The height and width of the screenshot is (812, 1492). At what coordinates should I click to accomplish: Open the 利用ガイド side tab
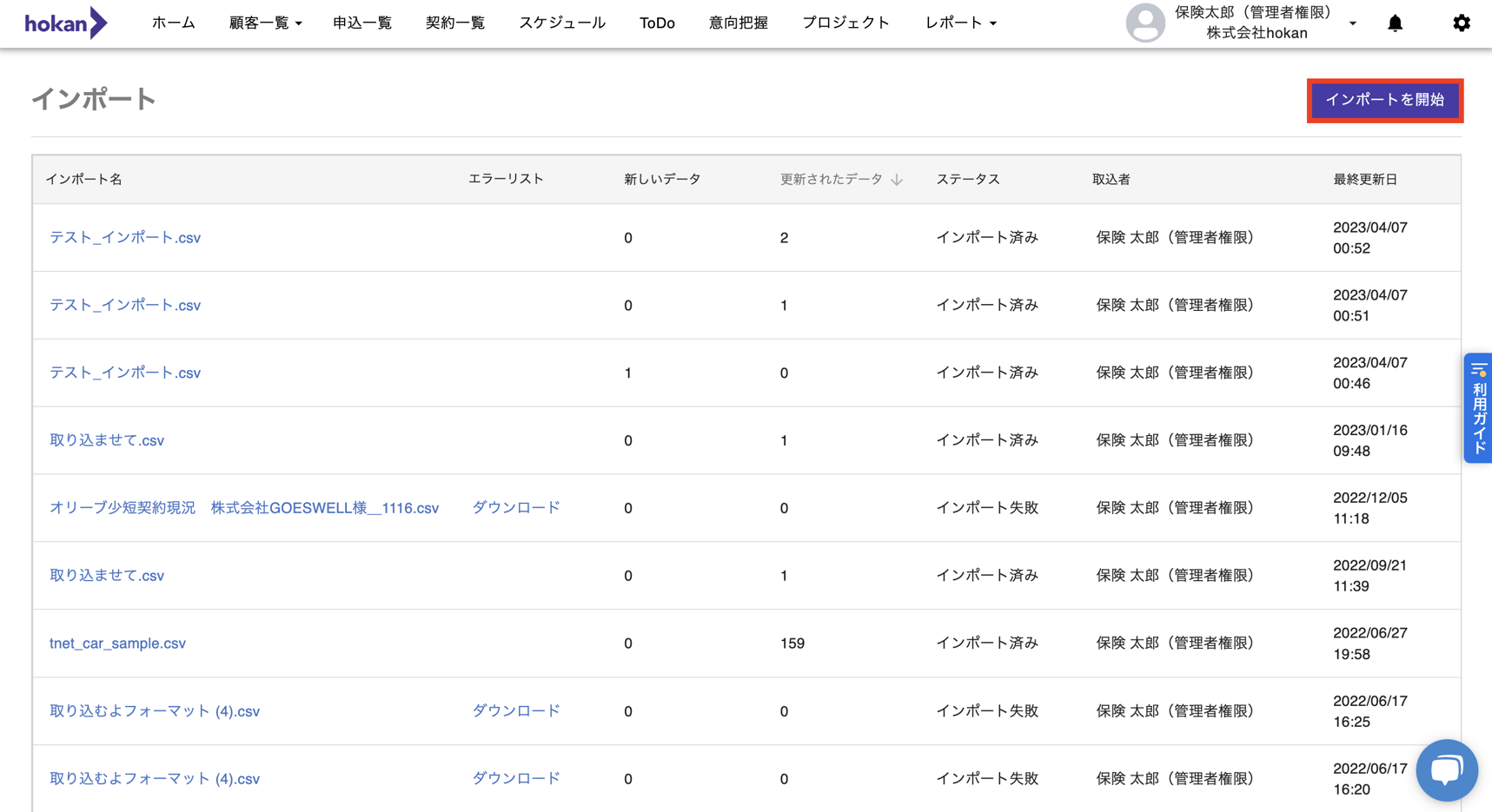coord(1478,407)
